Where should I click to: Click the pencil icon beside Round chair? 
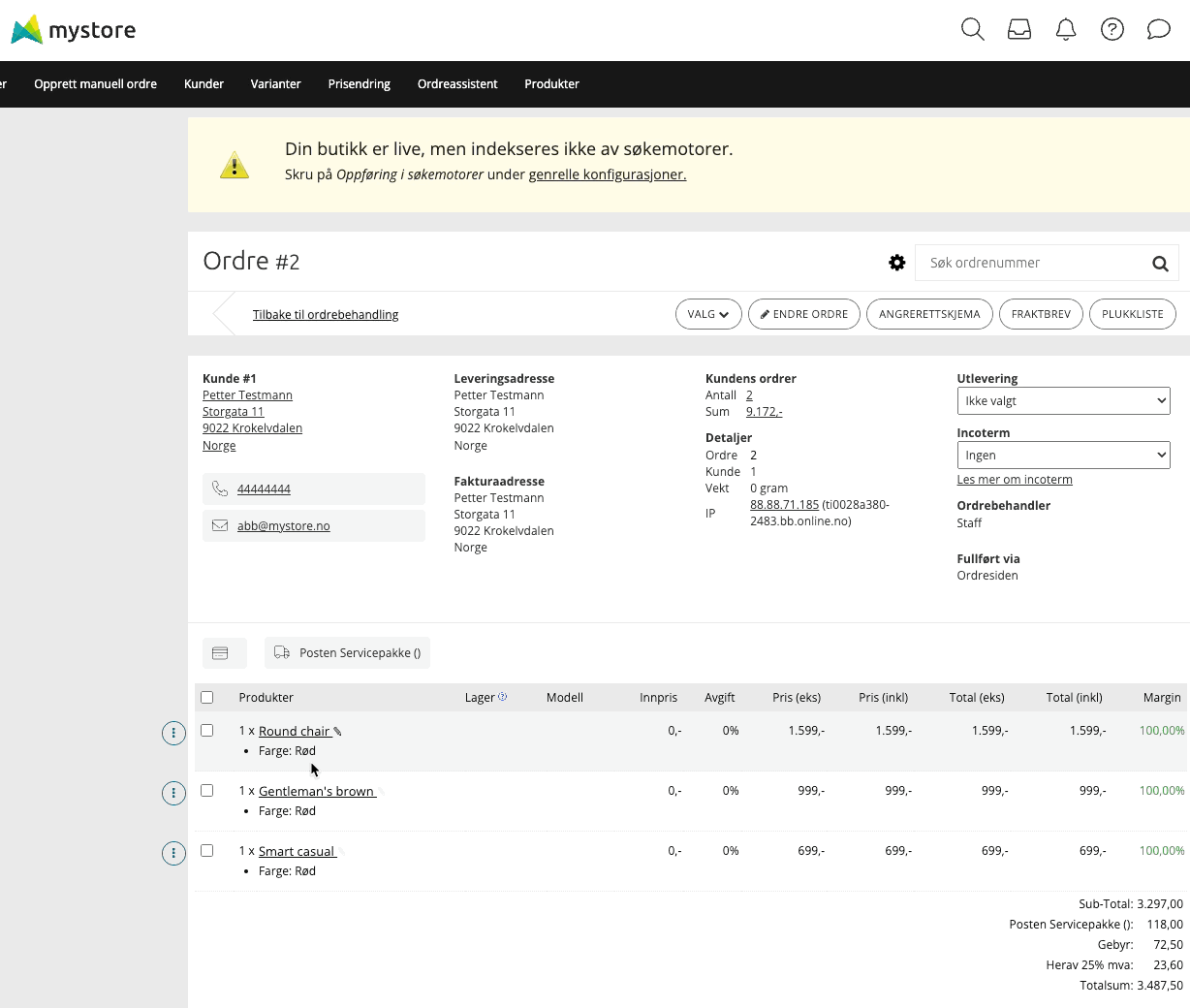[338, 732]
